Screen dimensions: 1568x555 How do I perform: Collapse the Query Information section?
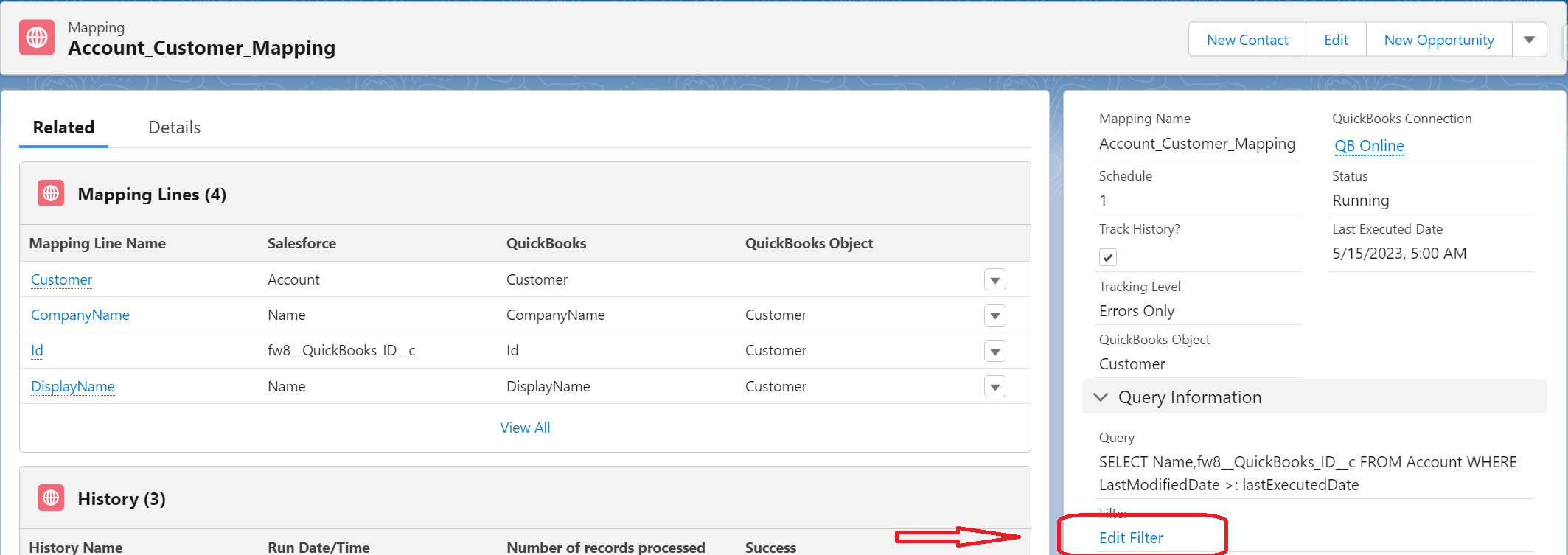1101,397
